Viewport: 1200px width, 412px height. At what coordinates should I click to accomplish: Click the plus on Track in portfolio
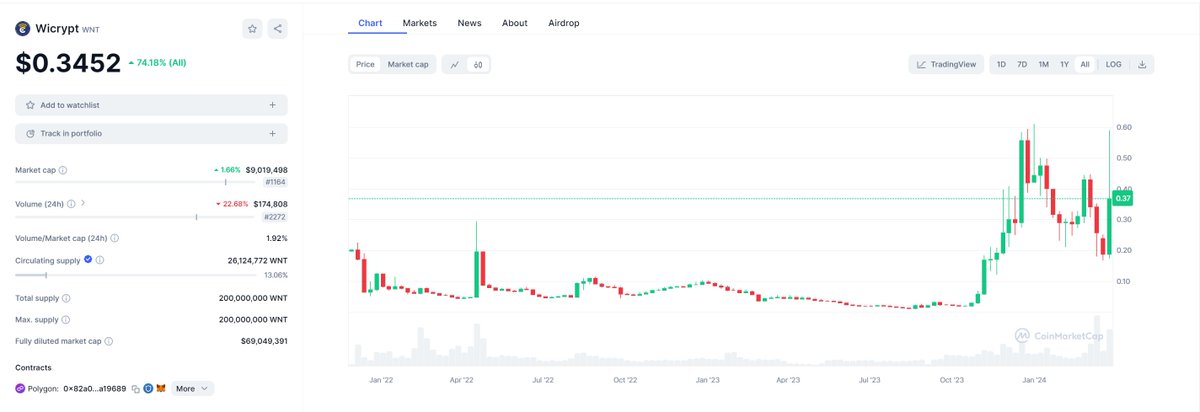pyautogui.click(x=272, y=133)
